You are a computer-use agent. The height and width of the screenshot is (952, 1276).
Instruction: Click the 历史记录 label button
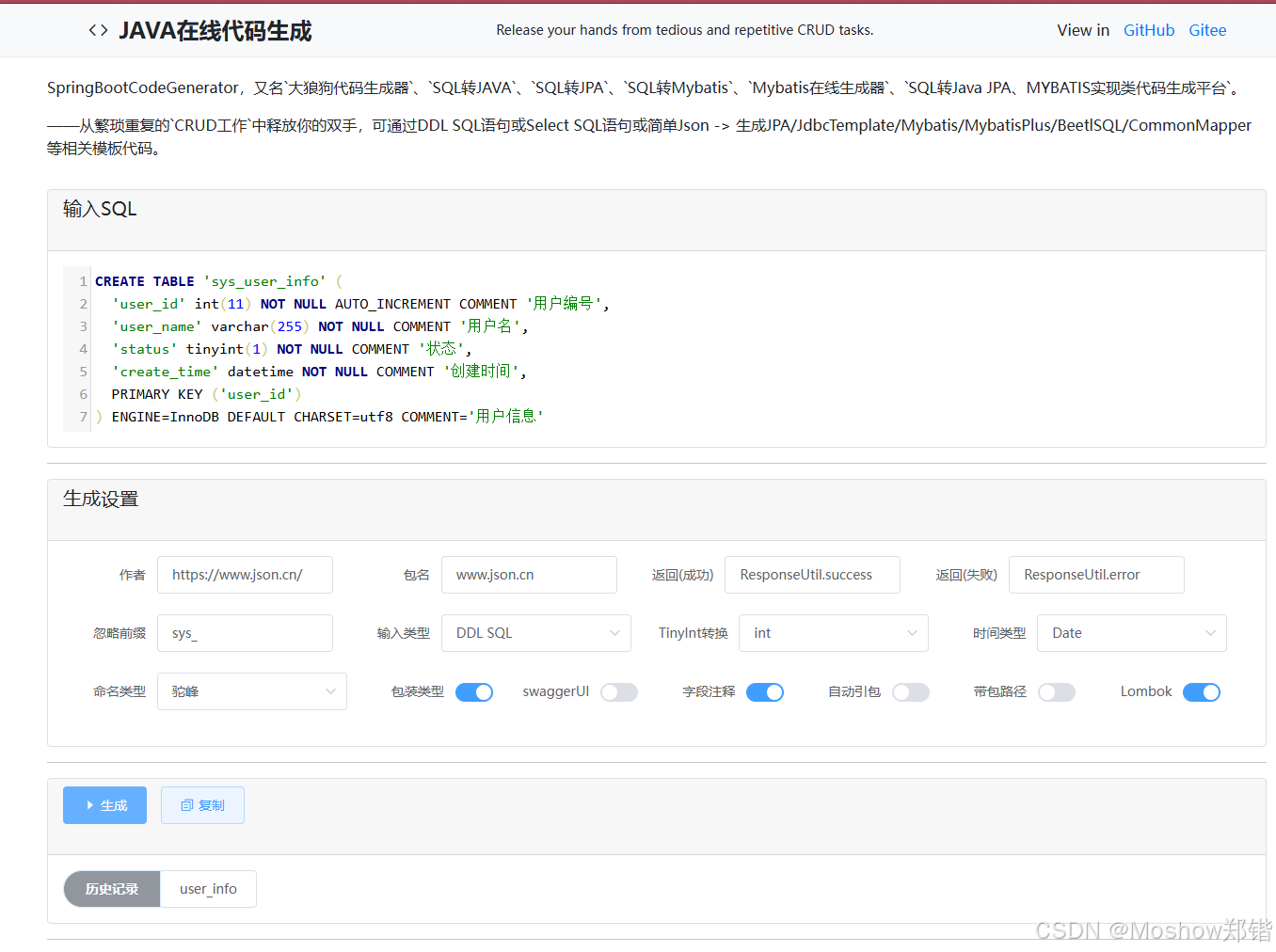[112, 889]
